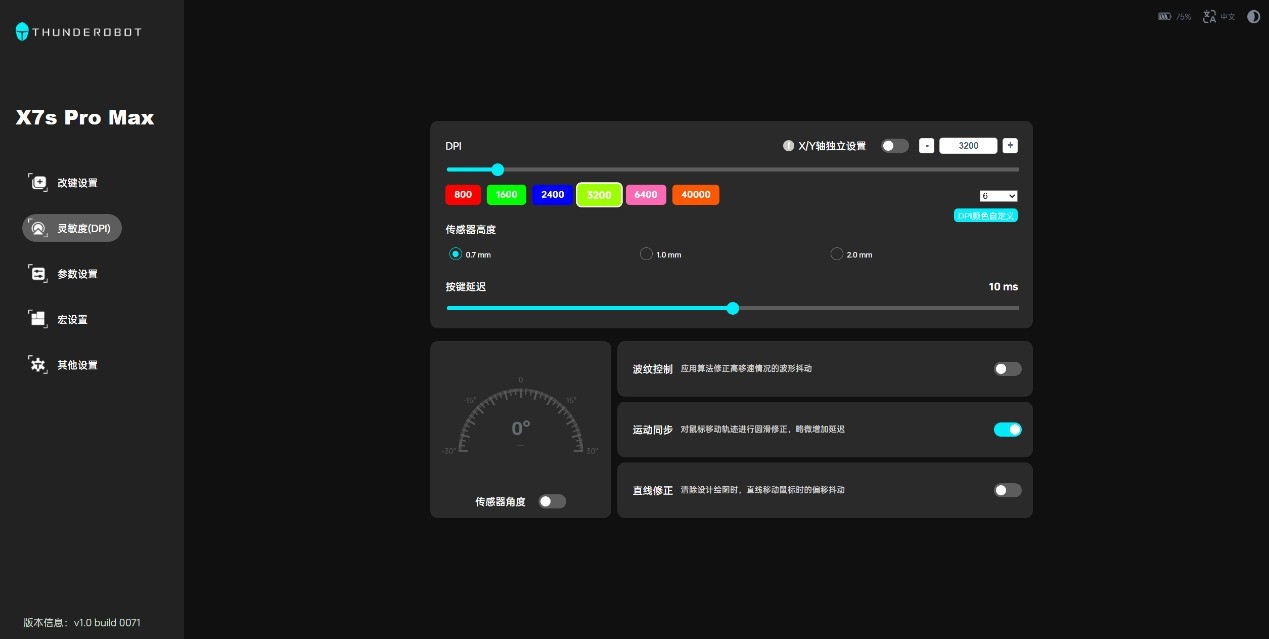The height and width of the screenshot is (639, 1269).
Task: Toggle the 传感器角度 switch
Action: coord(552,501)
